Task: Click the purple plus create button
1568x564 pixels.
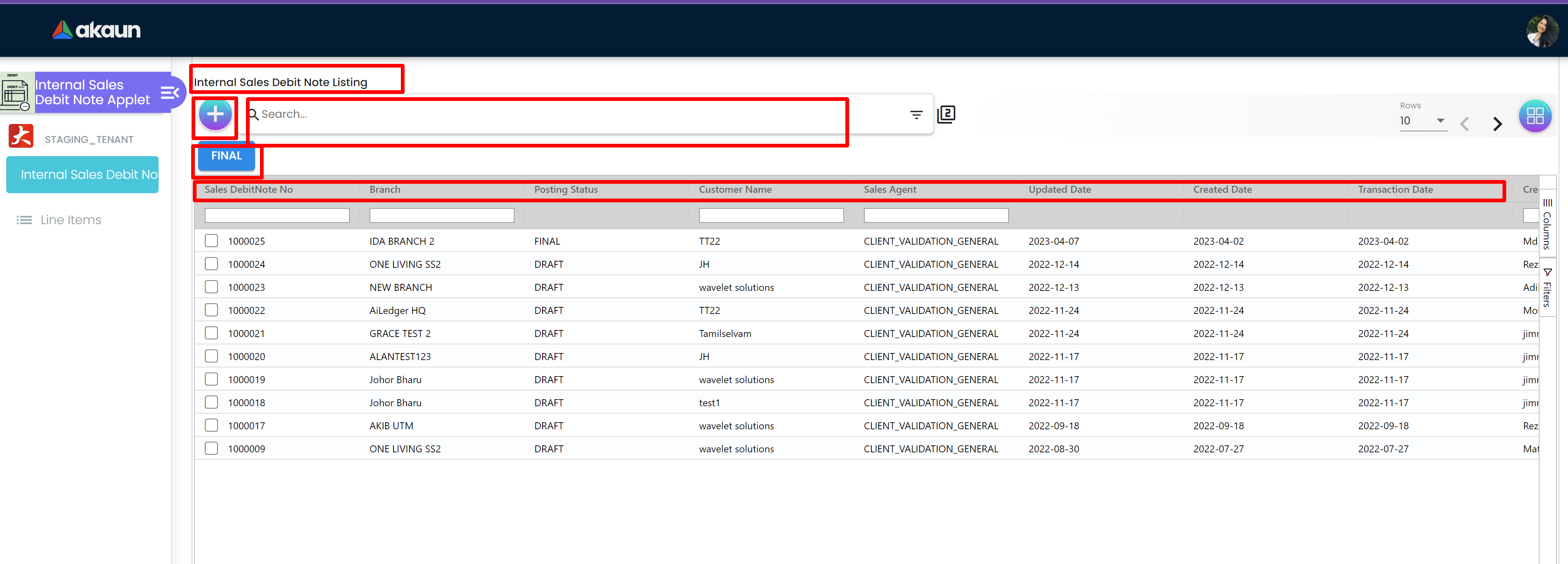Action: tap(215, 115)
